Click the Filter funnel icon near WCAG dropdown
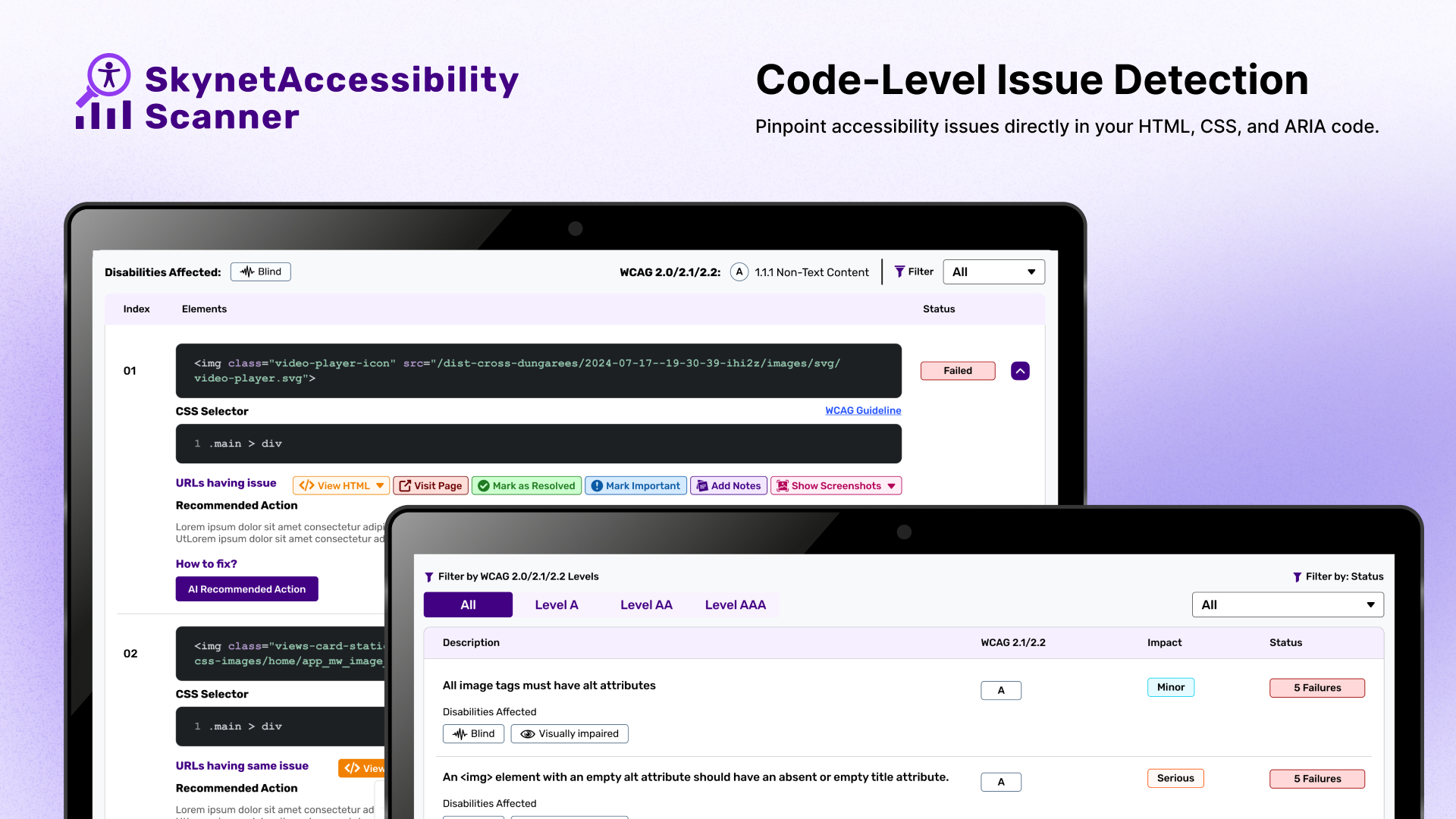The height and width of the screenshot is (819, 1456). click(x=901, y=271)
